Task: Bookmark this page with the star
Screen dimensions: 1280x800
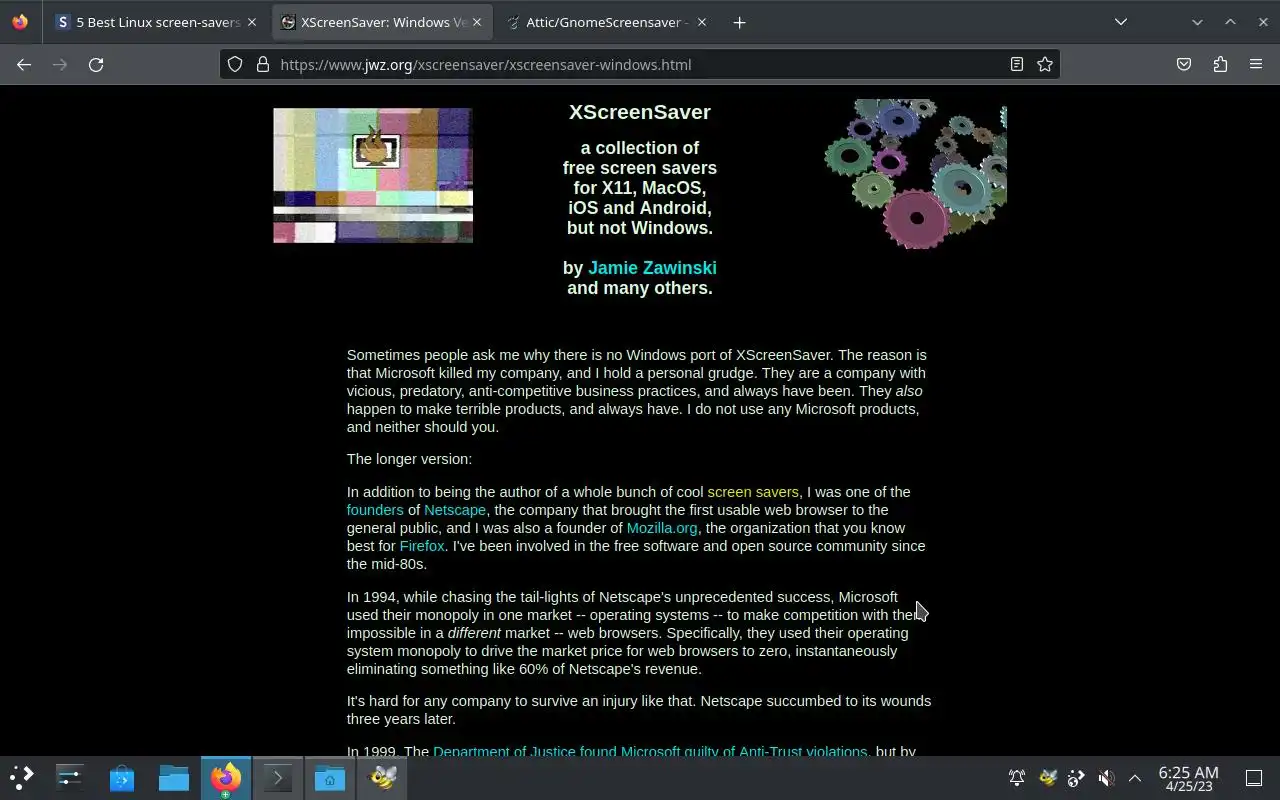Action: click(1045, 64)
